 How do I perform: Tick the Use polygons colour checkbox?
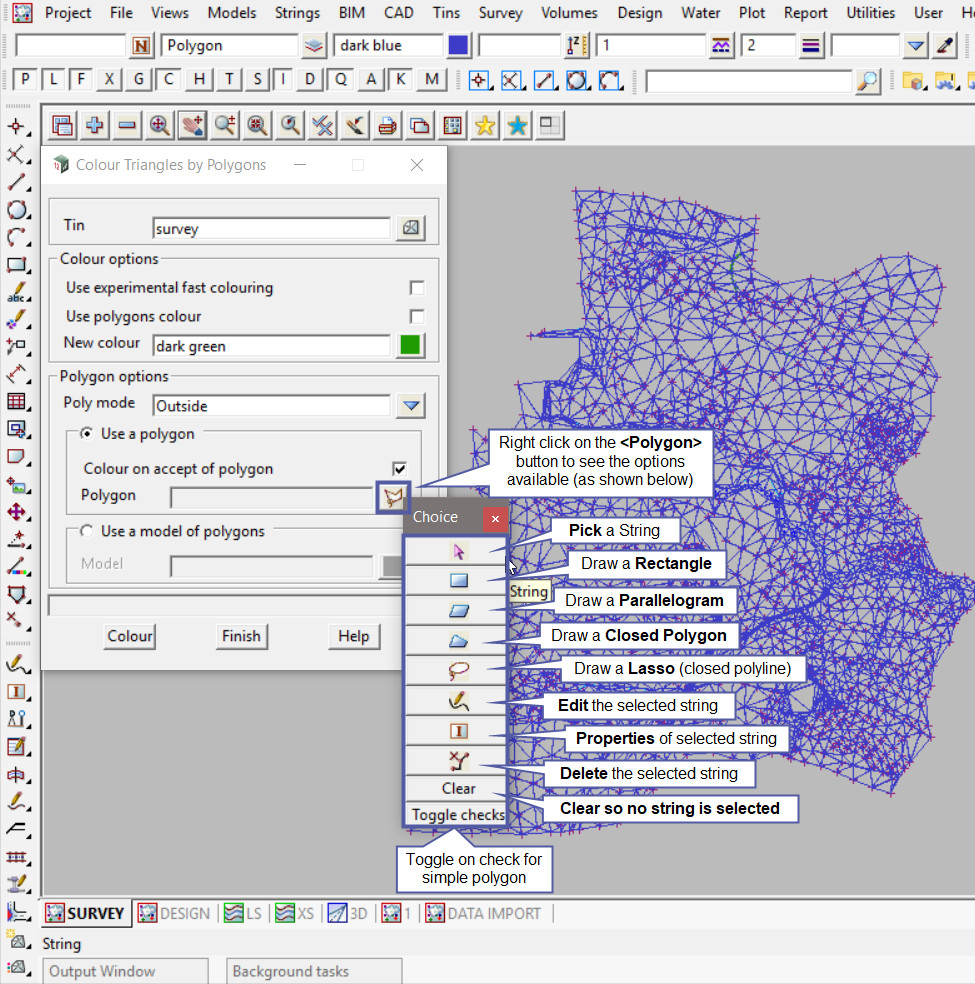tap(417, 317)
